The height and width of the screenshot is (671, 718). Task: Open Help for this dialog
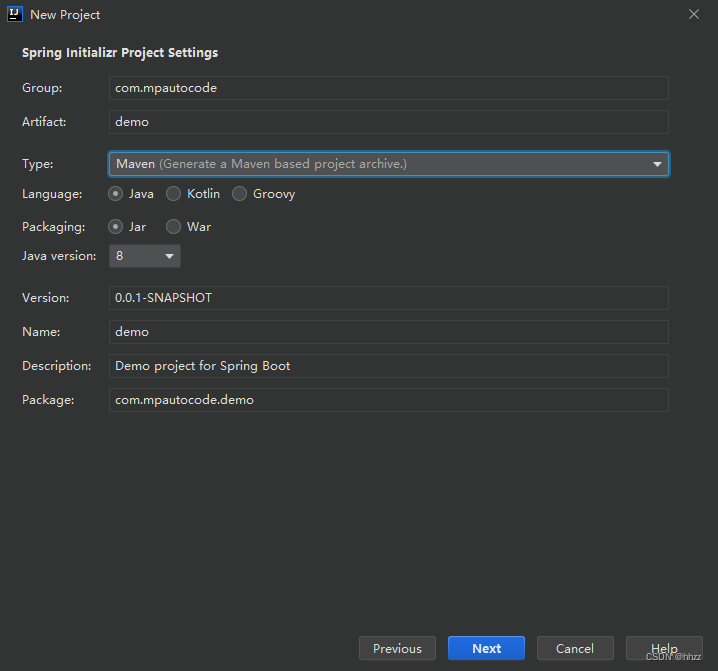pyautogui.click(x=664, y=648)
